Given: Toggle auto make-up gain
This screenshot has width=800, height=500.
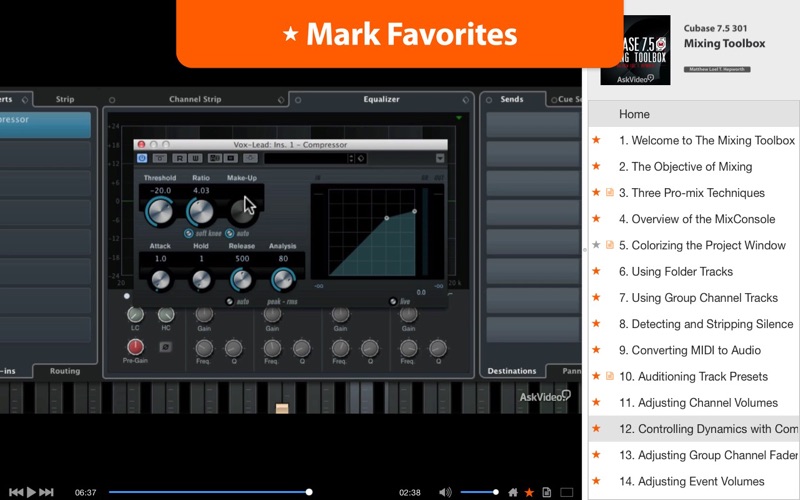Looking at the screenshot, I should [x=230, y=233].
